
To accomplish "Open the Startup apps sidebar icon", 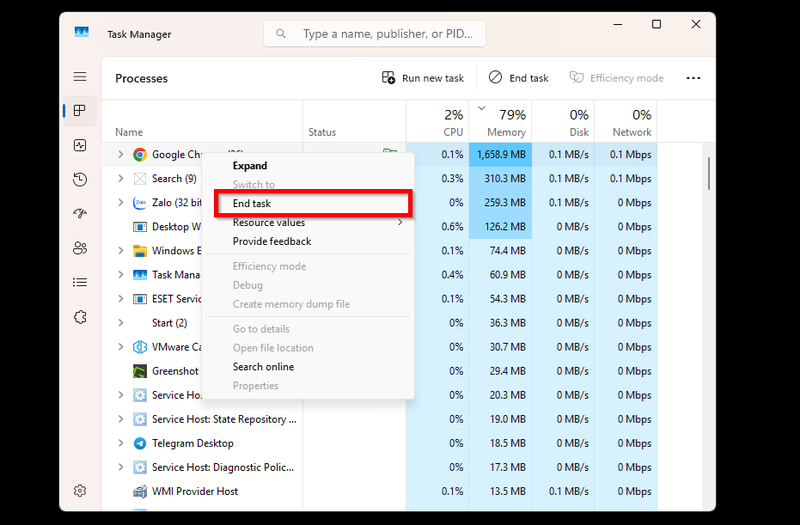I will [80, 213].
